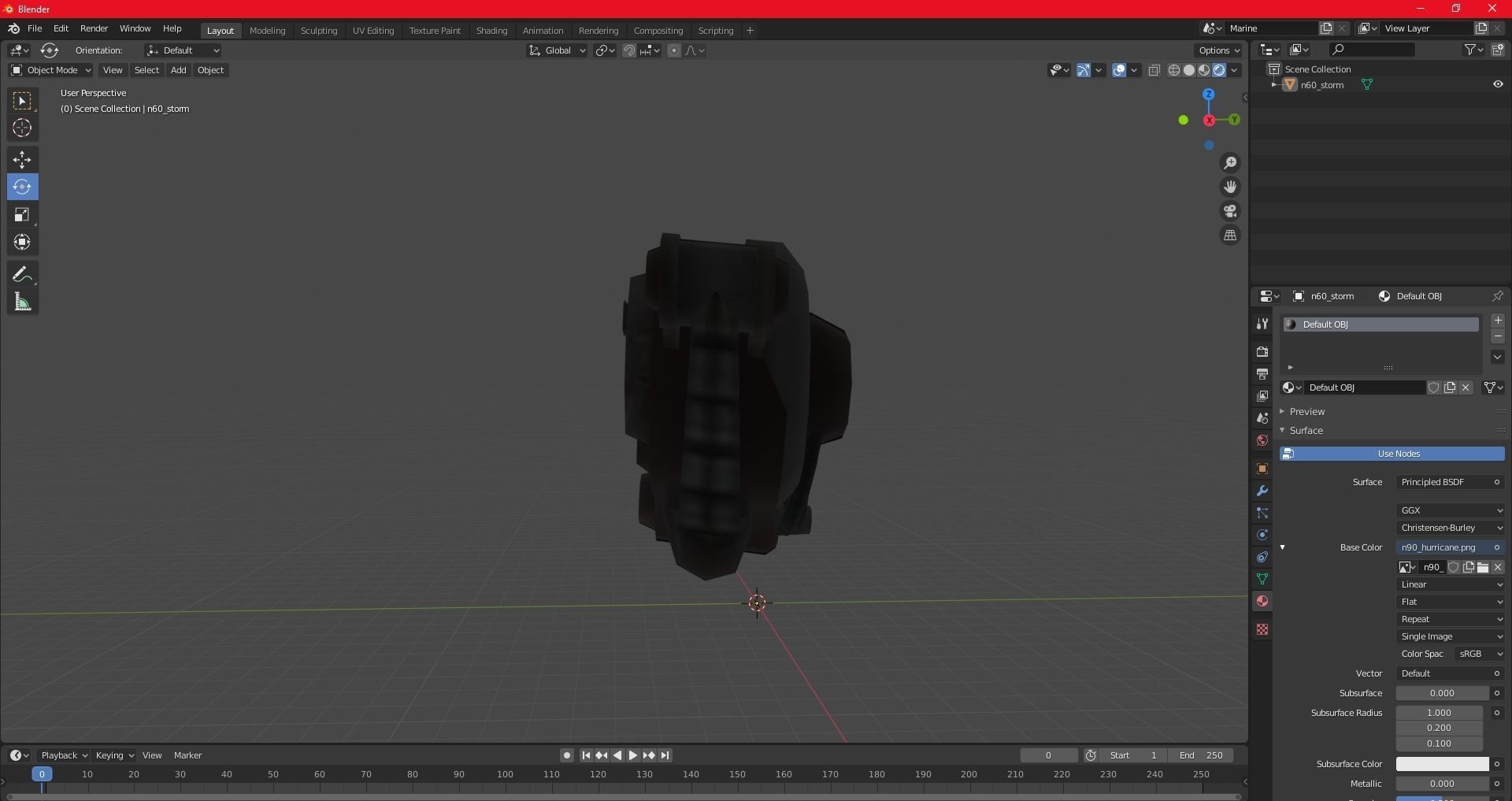This screenshot has width=1512, height=801.
Task: Open the File menu
Action: coord(35,28)
